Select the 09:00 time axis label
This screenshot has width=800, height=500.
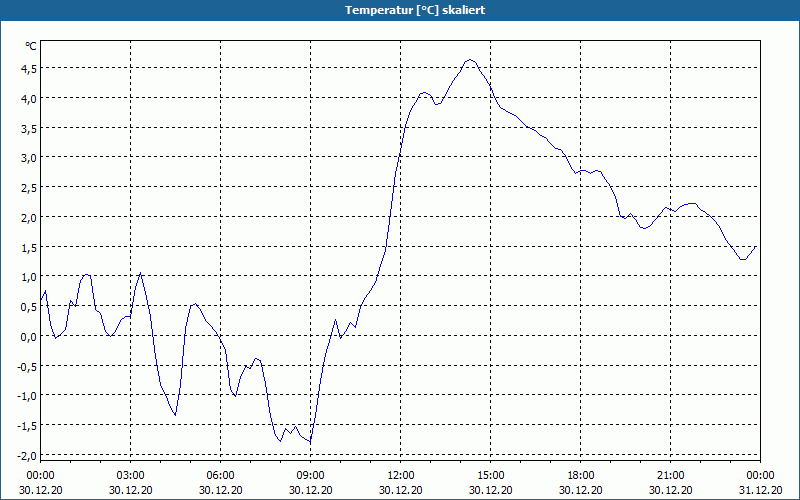tap(311, 476)
